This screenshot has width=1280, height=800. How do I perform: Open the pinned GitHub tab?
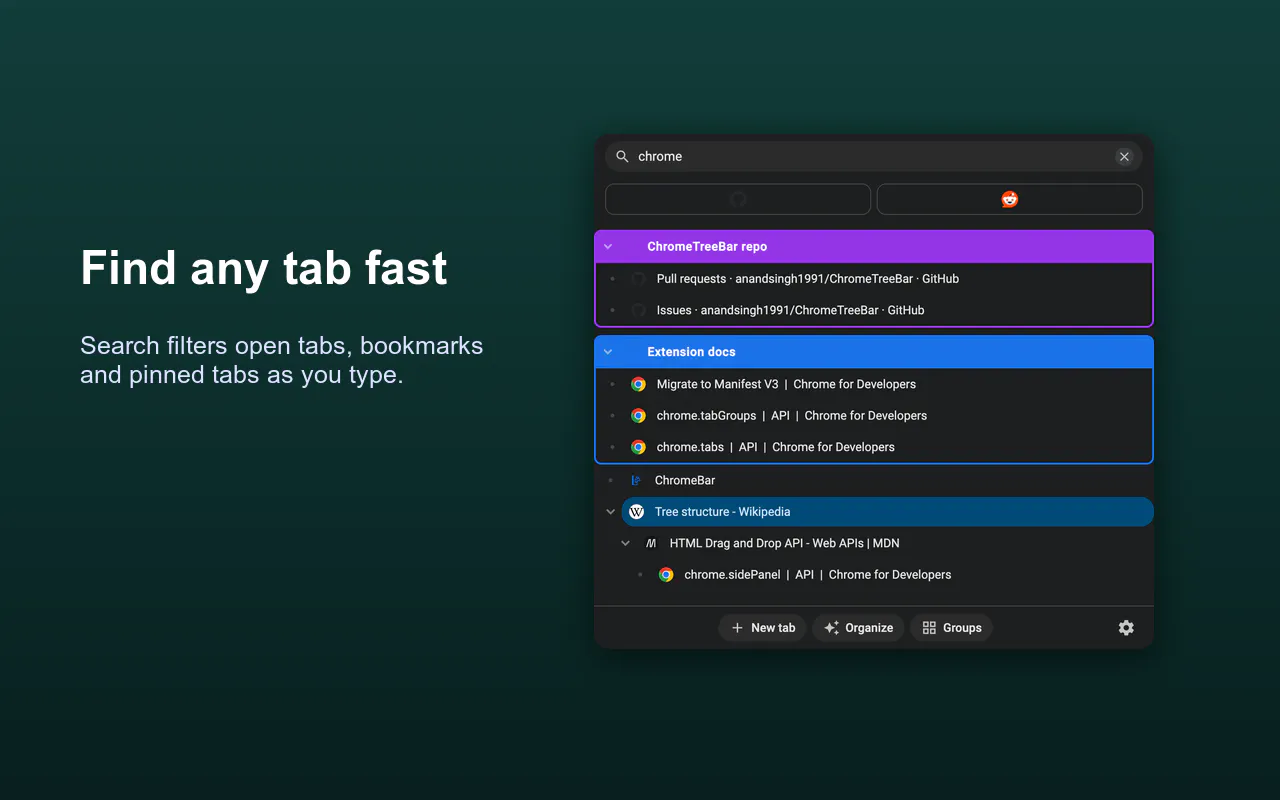pos(738,199)
